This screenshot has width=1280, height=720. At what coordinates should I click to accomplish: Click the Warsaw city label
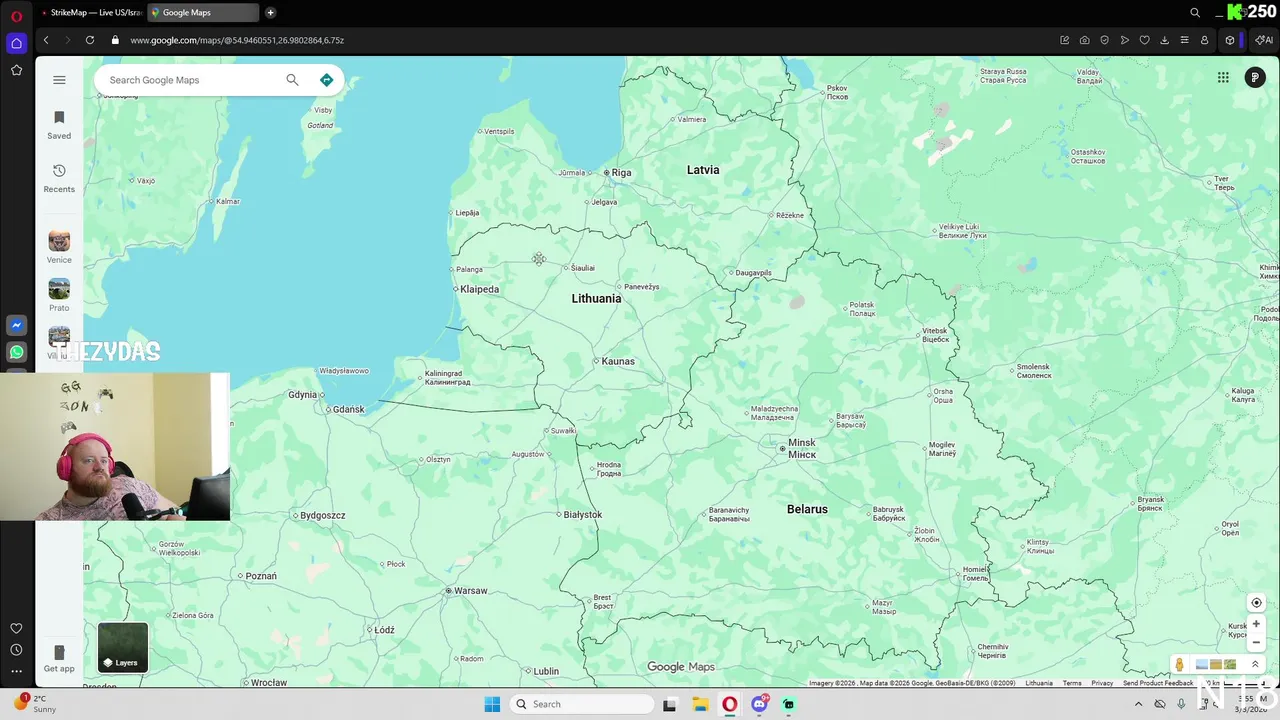tap(470, 591)
